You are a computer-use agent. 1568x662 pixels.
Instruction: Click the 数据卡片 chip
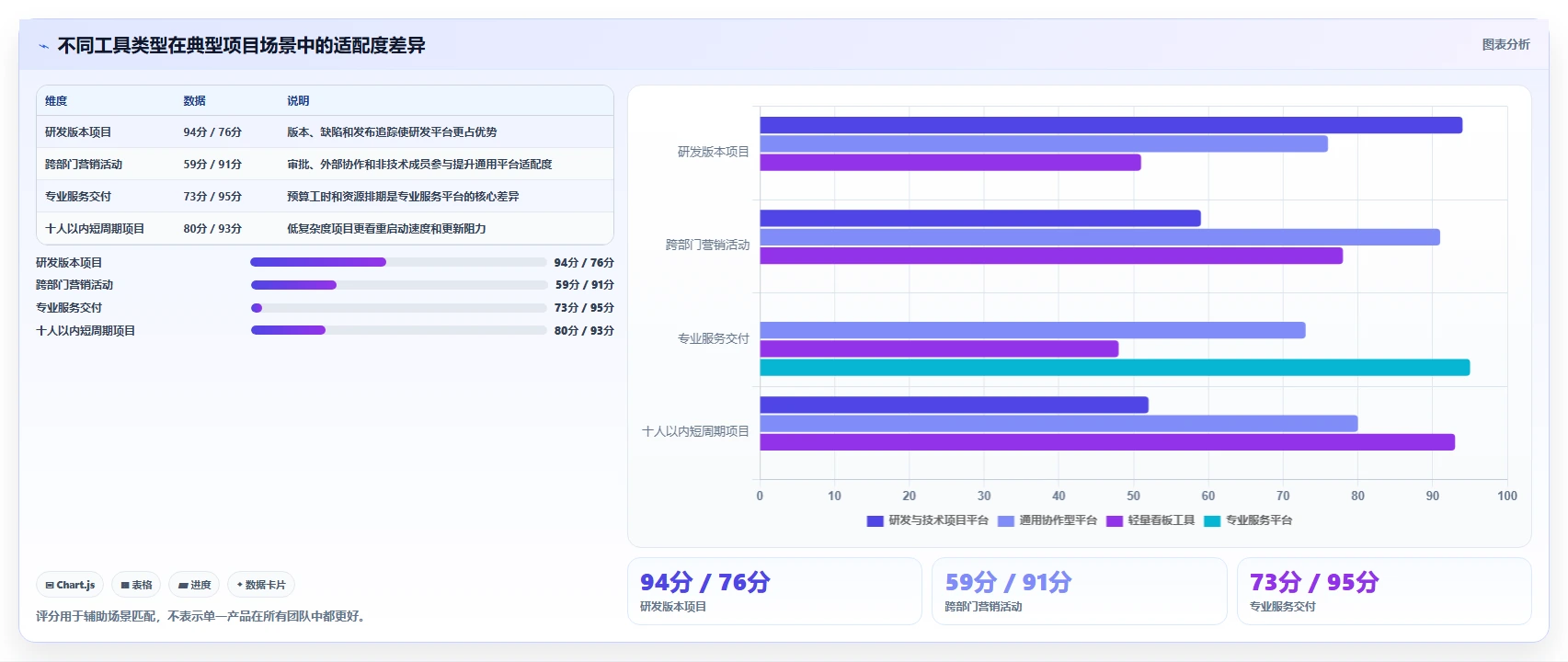[261, 585]
